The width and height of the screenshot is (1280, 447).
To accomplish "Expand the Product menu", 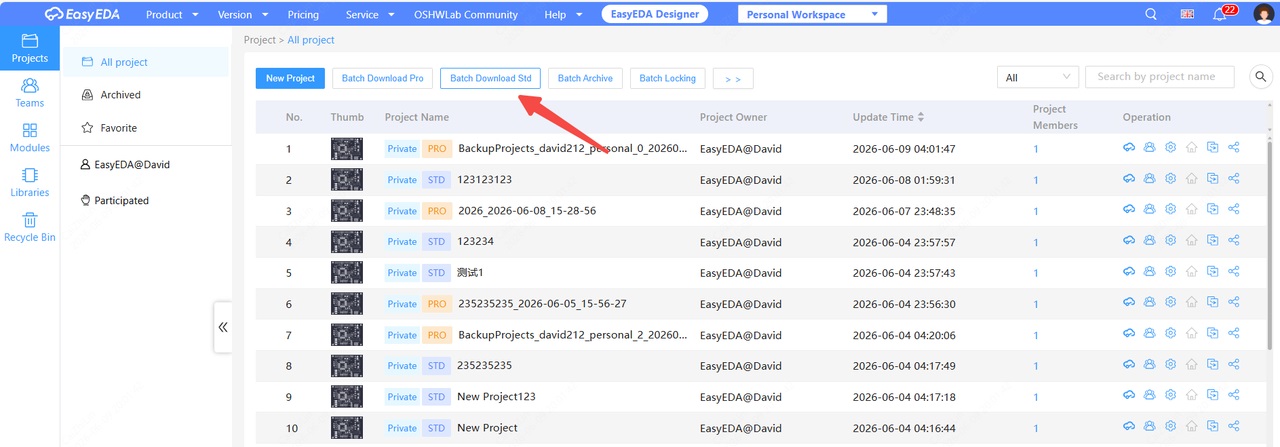I will point(171,15).
